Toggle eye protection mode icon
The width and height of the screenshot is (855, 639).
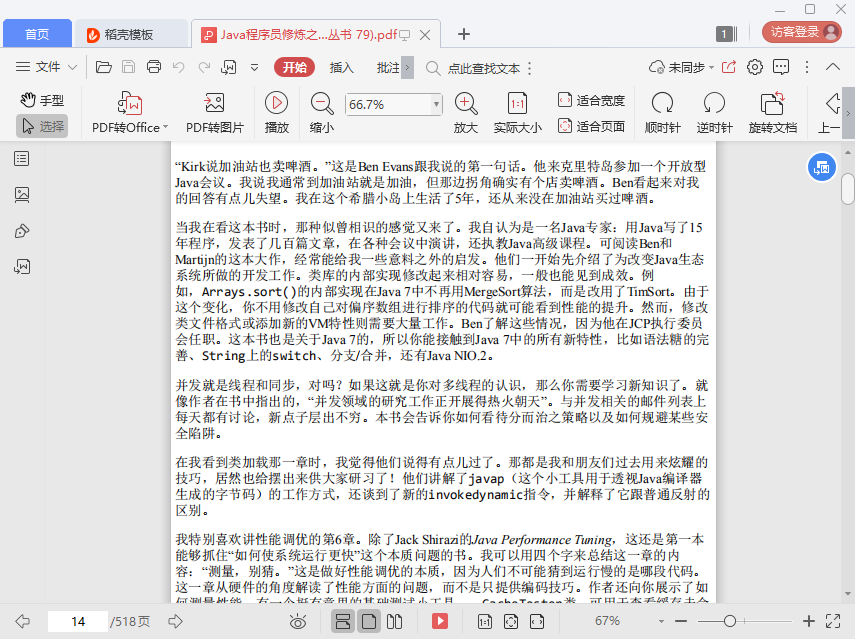[298, 621]
